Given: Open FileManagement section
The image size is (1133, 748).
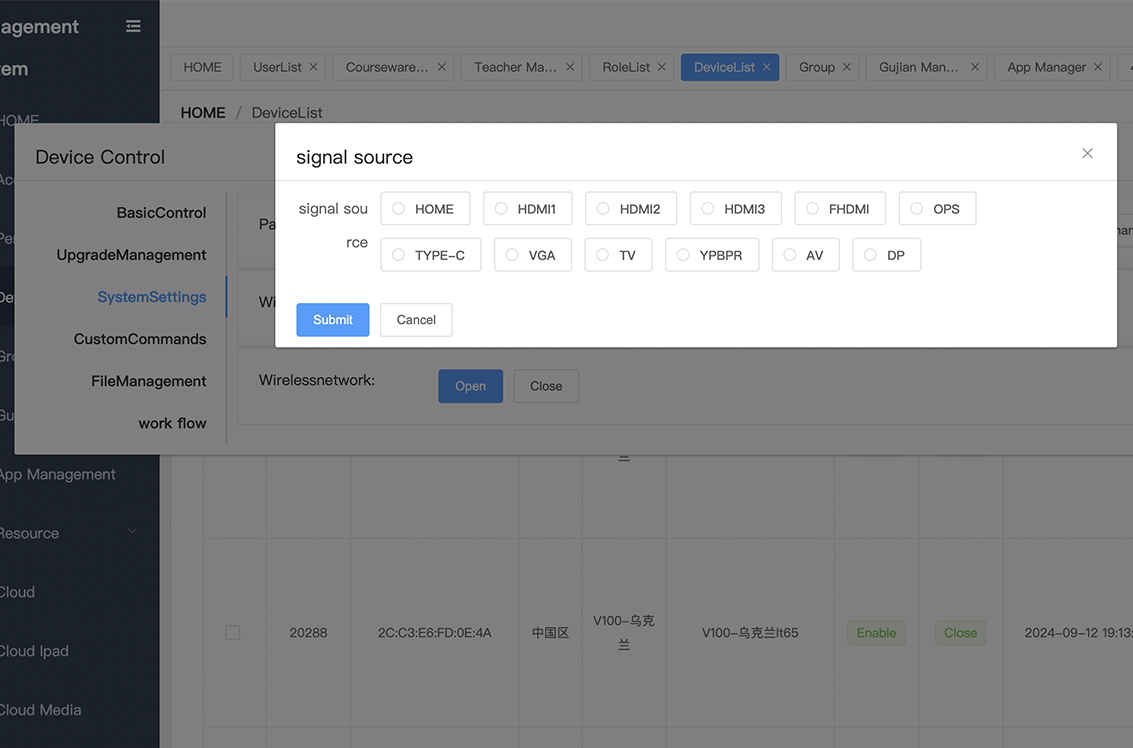Looking at the screenshot, I should pos(149,381).
